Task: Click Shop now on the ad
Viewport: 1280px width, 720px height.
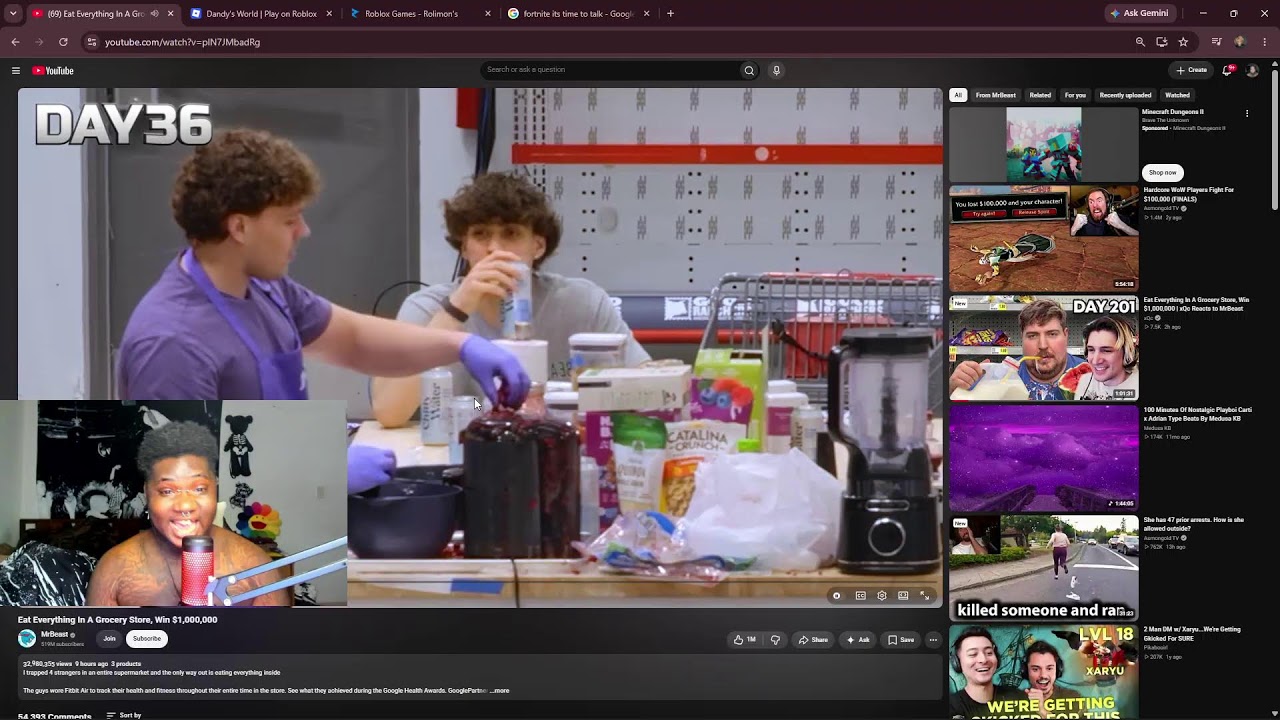Action: (1163, 173)
